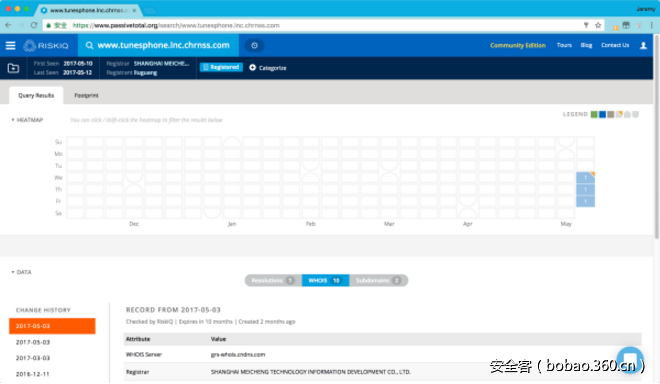Collapse the HEATMAP section

13,120
